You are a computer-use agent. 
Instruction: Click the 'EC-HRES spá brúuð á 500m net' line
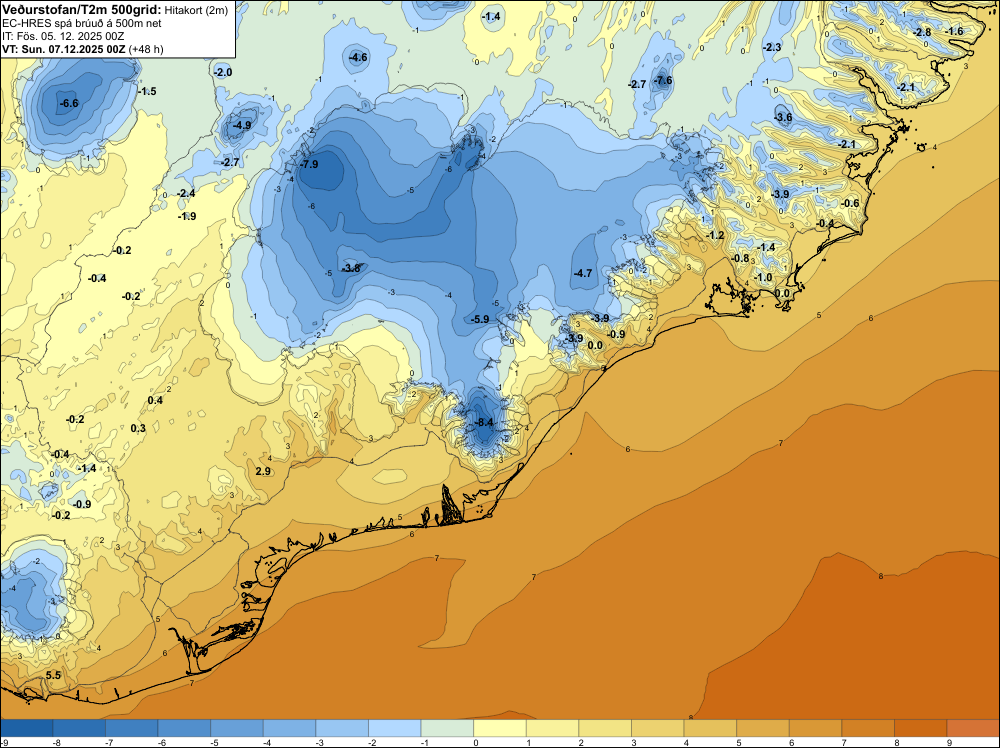tap(81, 23)
